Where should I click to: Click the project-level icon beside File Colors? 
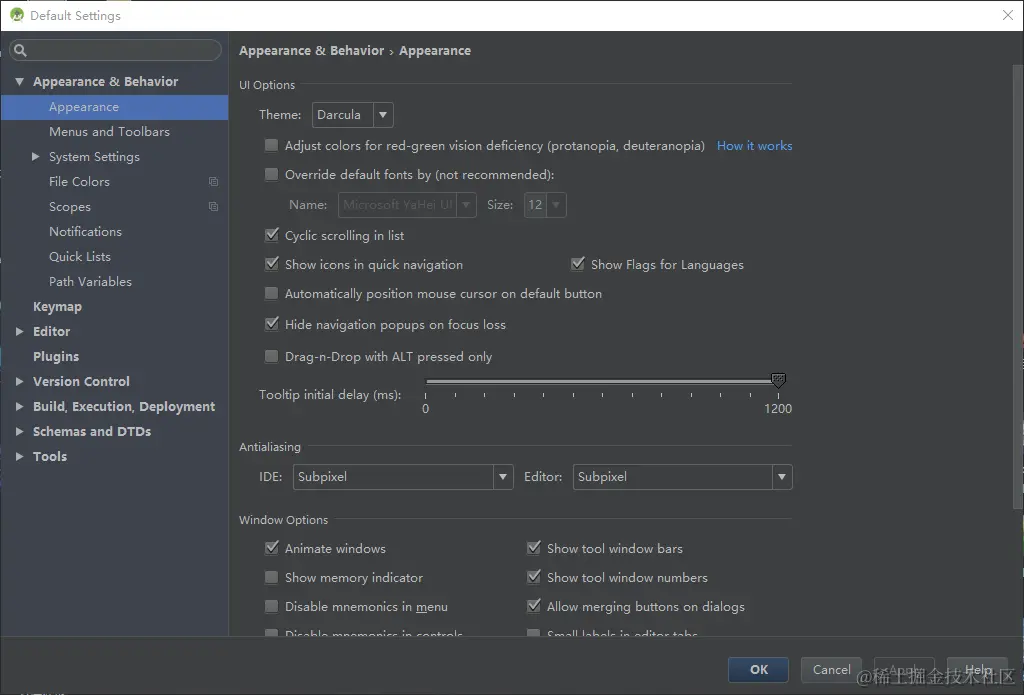pyautogui.click(x=213, y=182)
